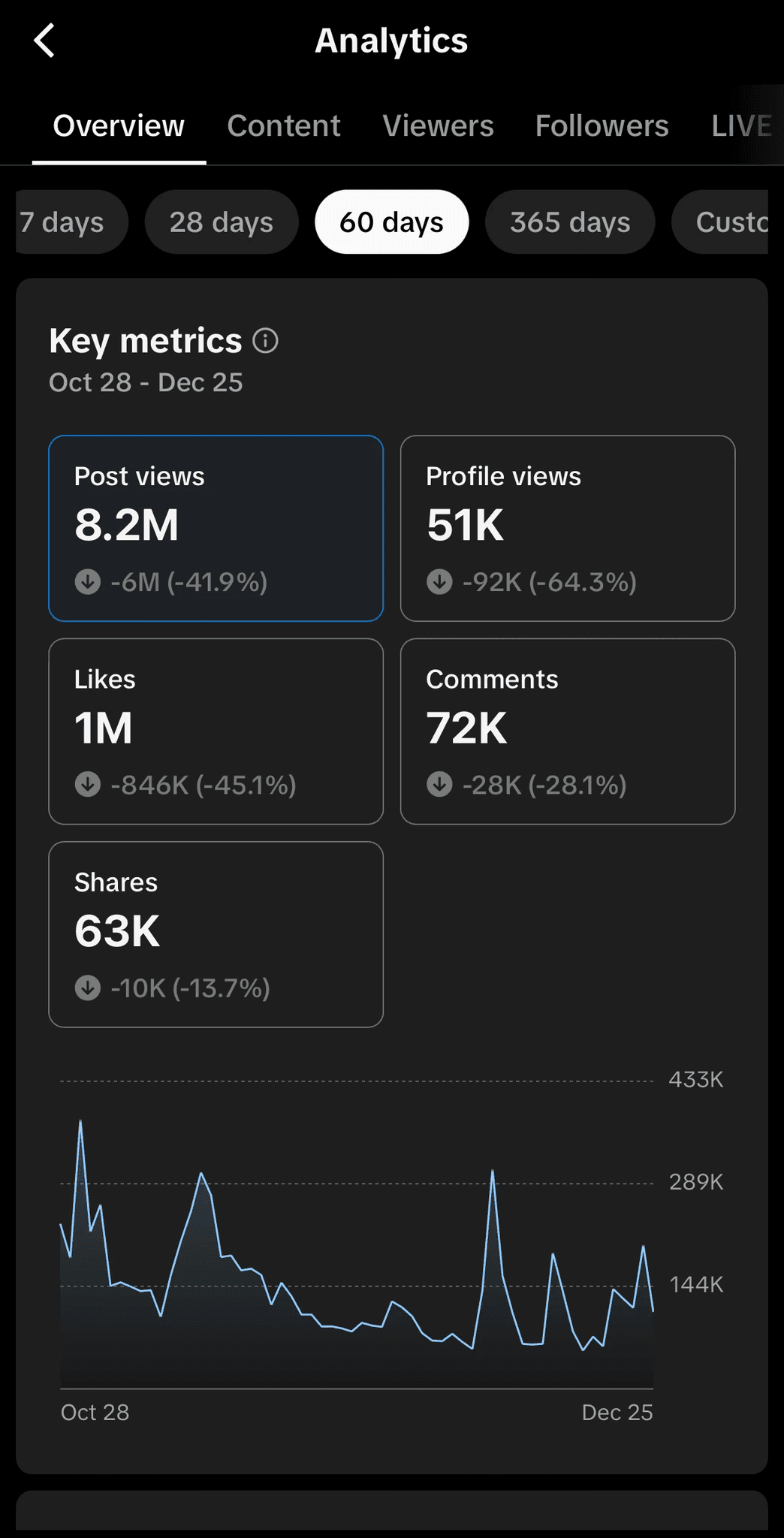Open the Key metrics info icon

[265, 341]
